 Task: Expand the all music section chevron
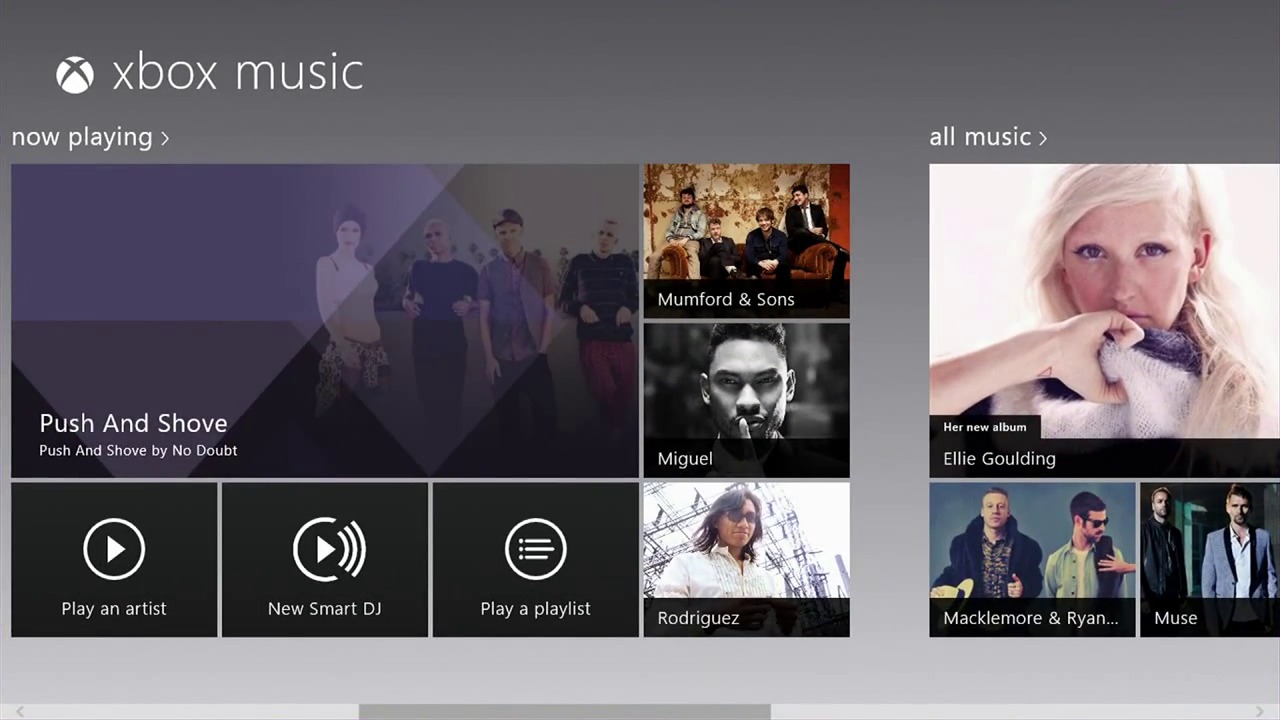pos(1043,138)
